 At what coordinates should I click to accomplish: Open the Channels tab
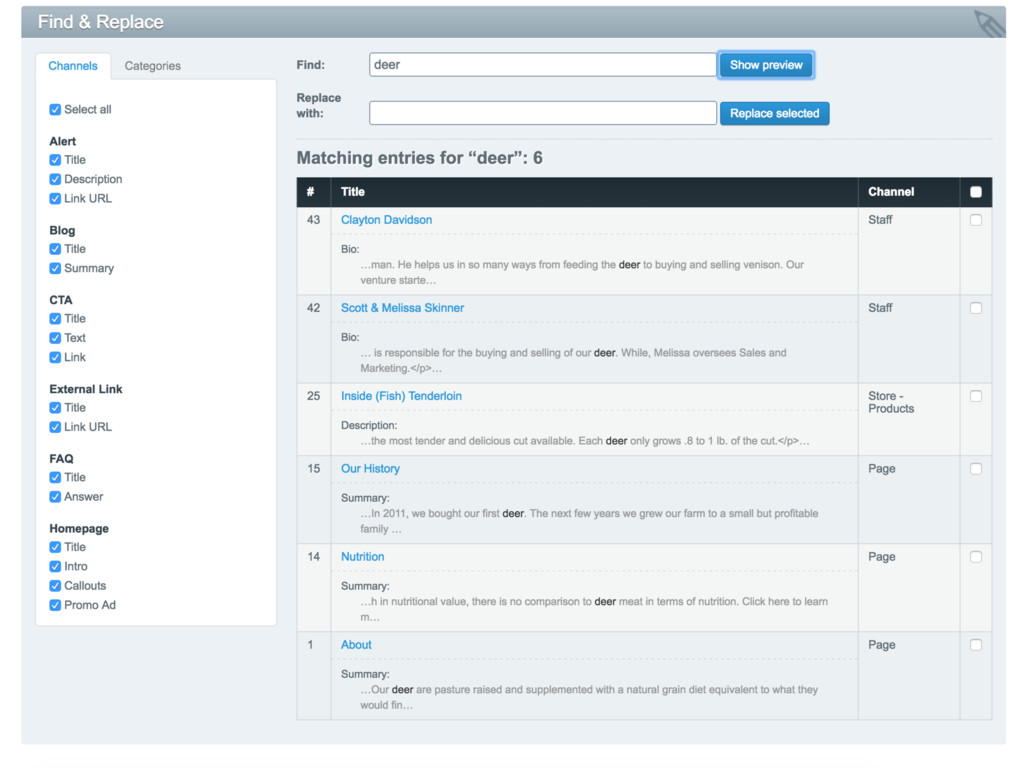coord(73,66)
